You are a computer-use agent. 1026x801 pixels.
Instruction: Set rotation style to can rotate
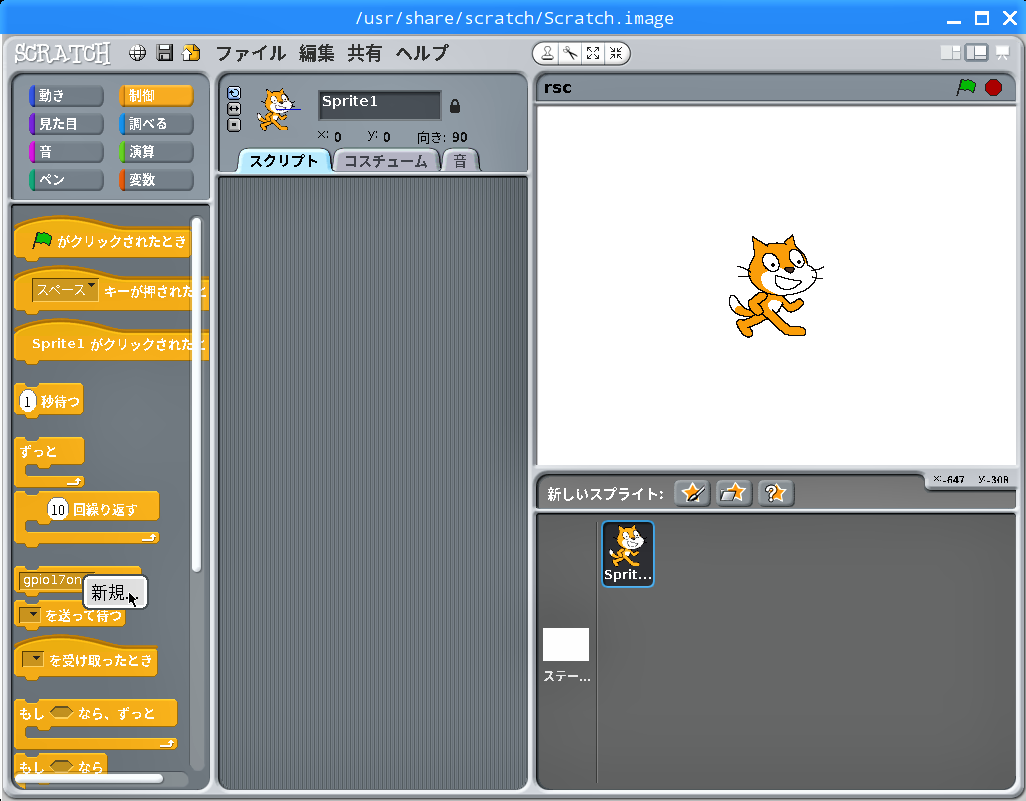click(234, 93)
